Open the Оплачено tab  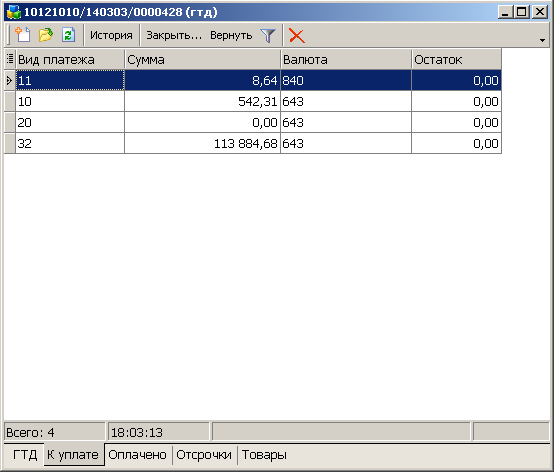[x=137, y=455]
